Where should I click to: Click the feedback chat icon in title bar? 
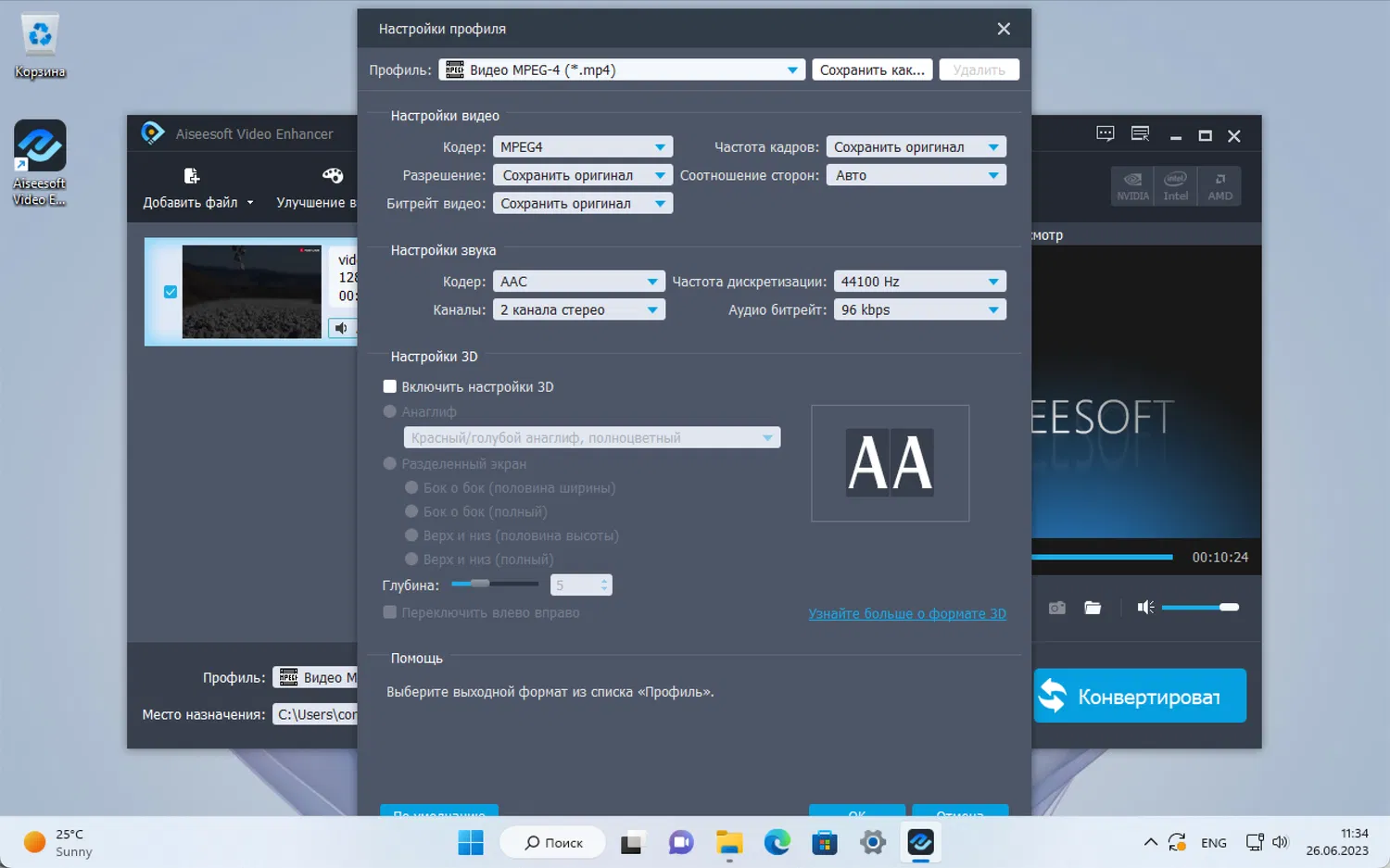click(1106, 134)
